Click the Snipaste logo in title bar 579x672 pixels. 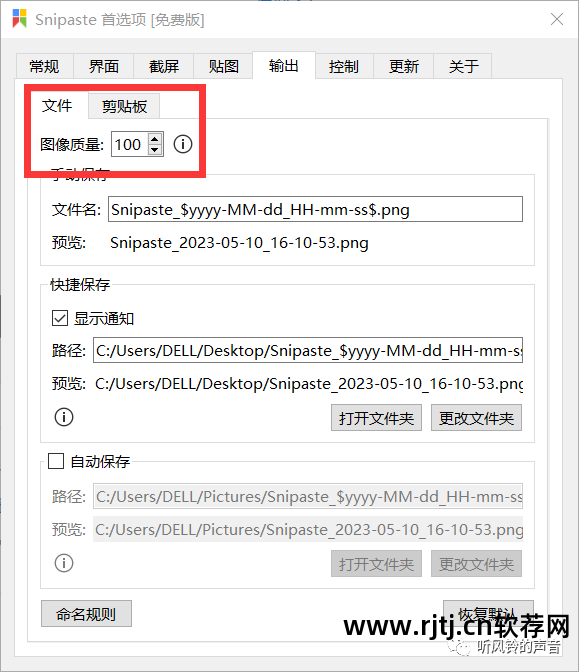pyautogui.click(x=20, y=19)
